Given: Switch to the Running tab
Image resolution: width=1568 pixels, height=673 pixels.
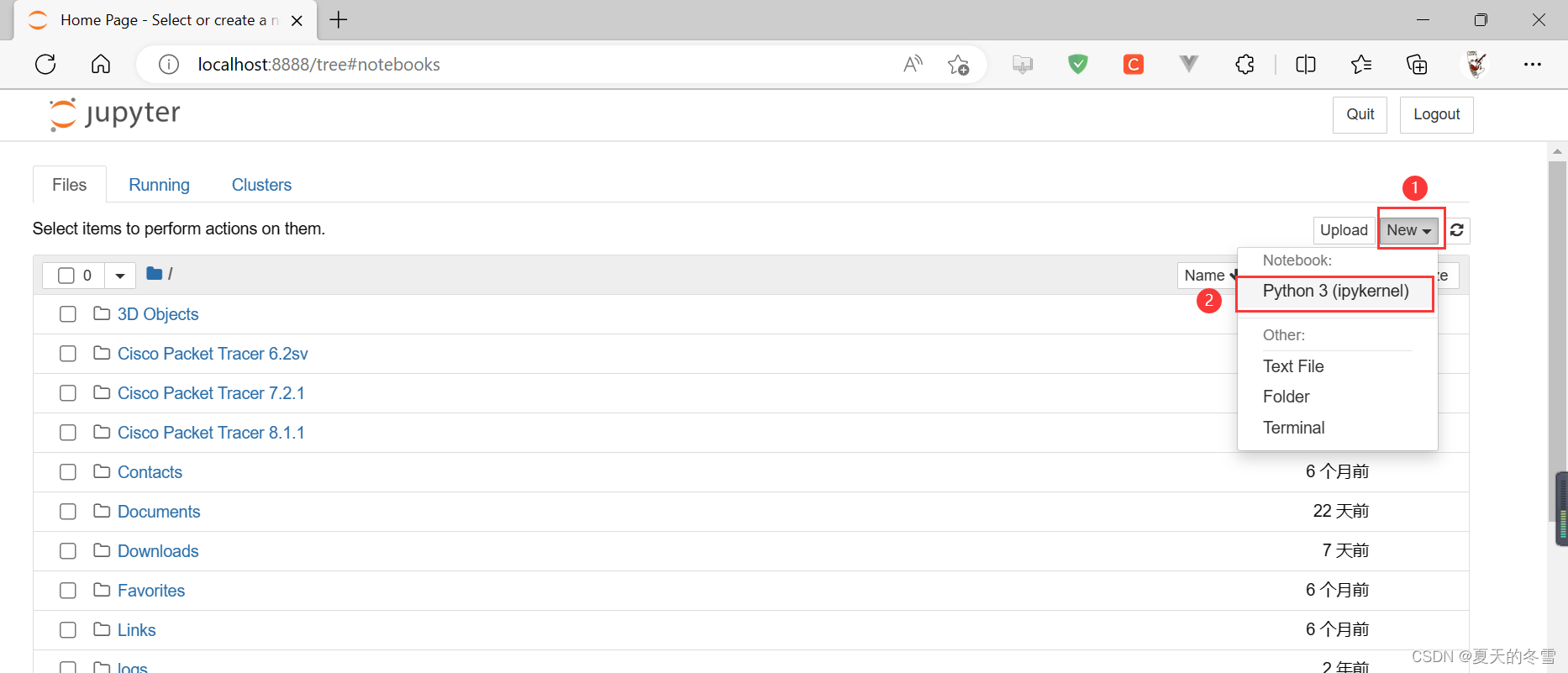Looking at the screenshot, I should click(x=159, y=185).
